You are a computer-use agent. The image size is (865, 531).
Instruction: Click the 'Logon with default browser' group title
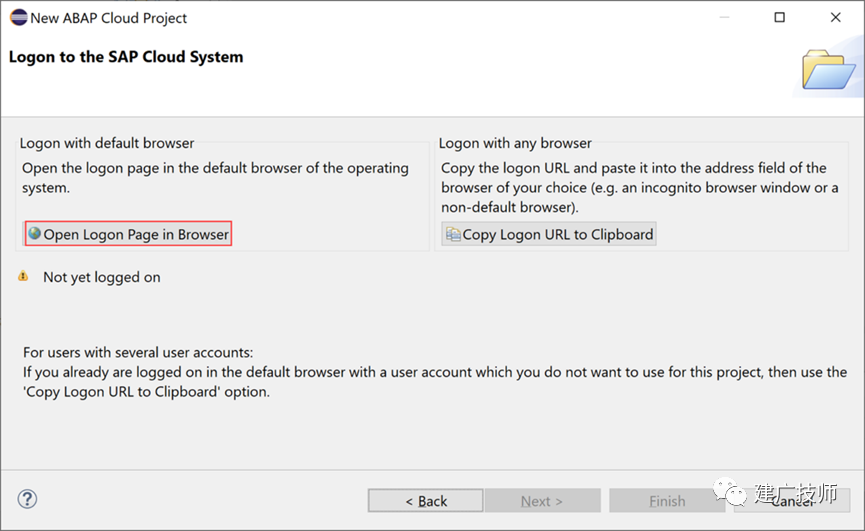tap(107, 143)
